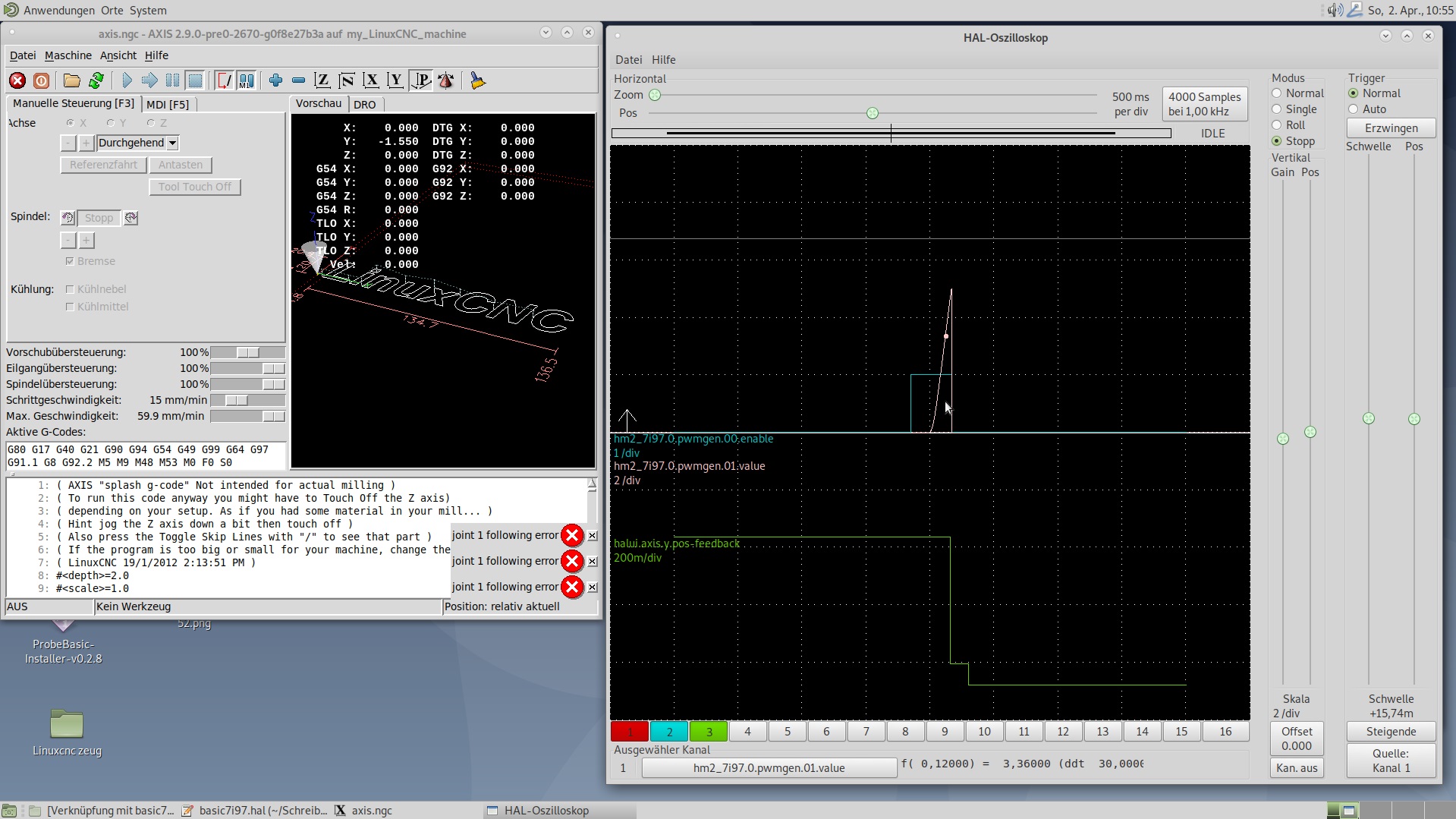
Task: Click spindle clockwise icon
Action: point(131,218)
